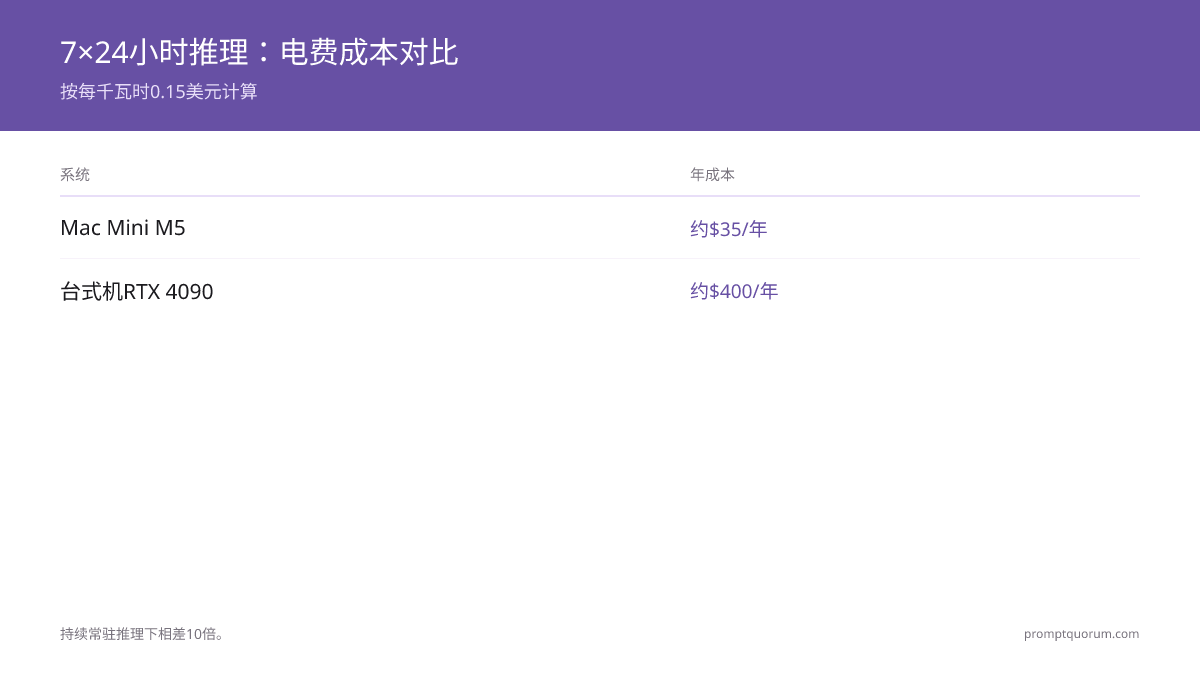The image size is (1200, 675).
Task: Click the 约$35/年 cost value
Action: [x=729, y=229]
